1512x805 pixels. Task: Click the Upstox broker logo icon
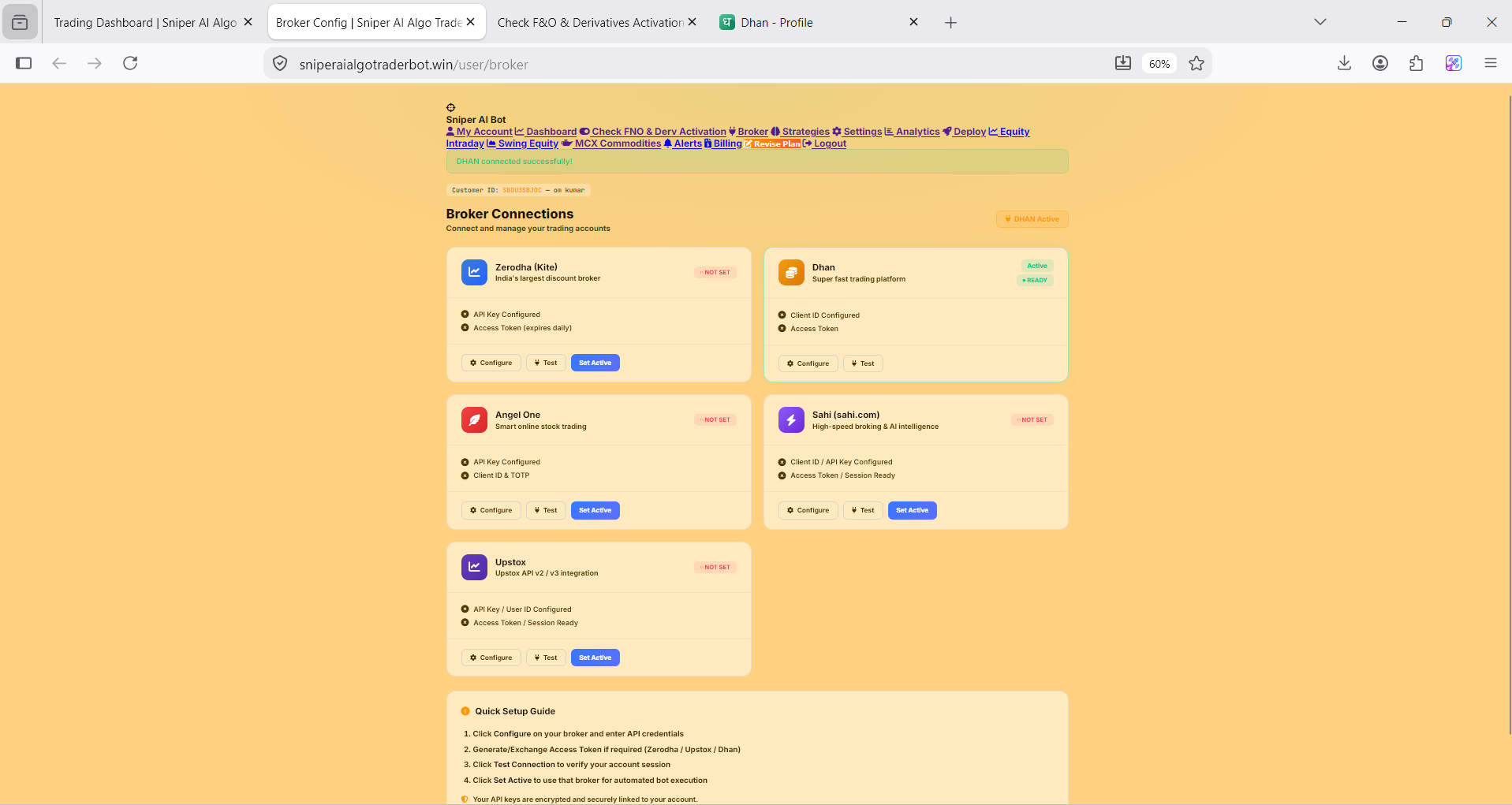coord(474,567)
